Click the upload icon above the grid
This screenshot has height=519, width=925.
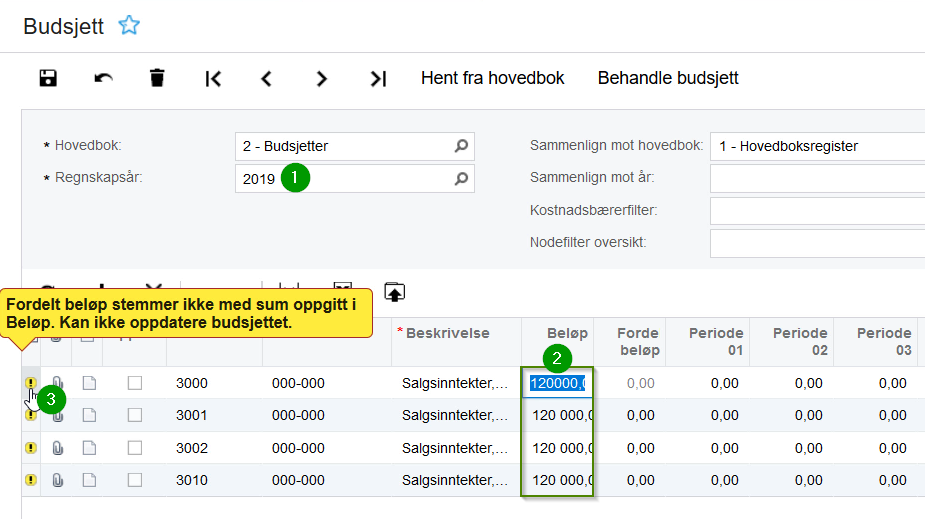[x=395, y=292]
